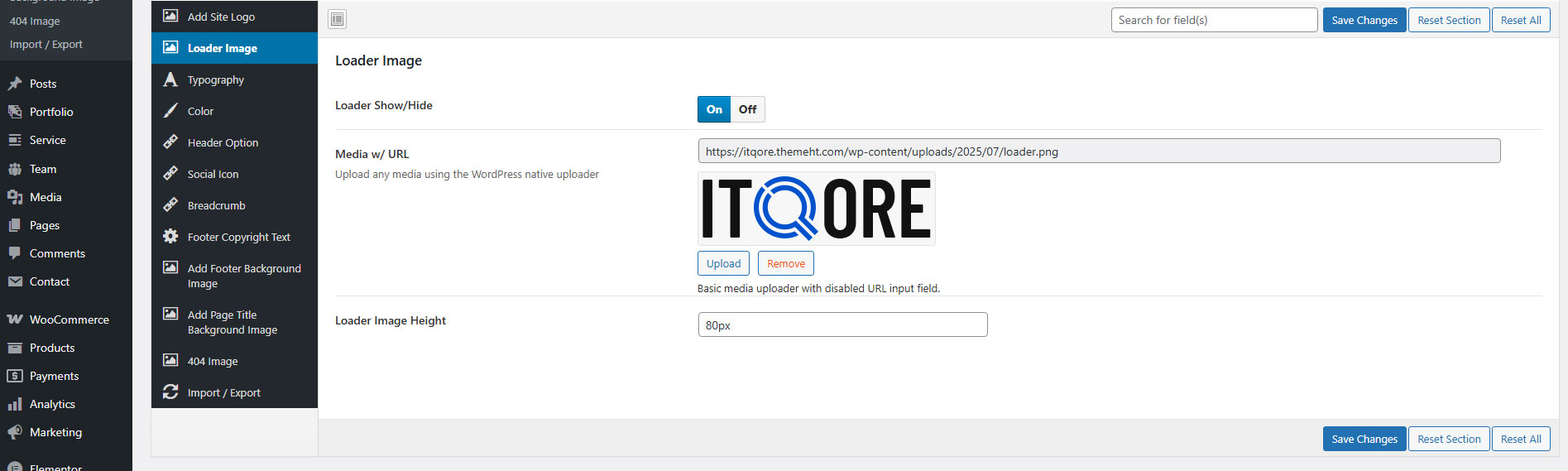Open the Portfolio admin menu
Viewport: 1568px width, 471px height.
51,112
